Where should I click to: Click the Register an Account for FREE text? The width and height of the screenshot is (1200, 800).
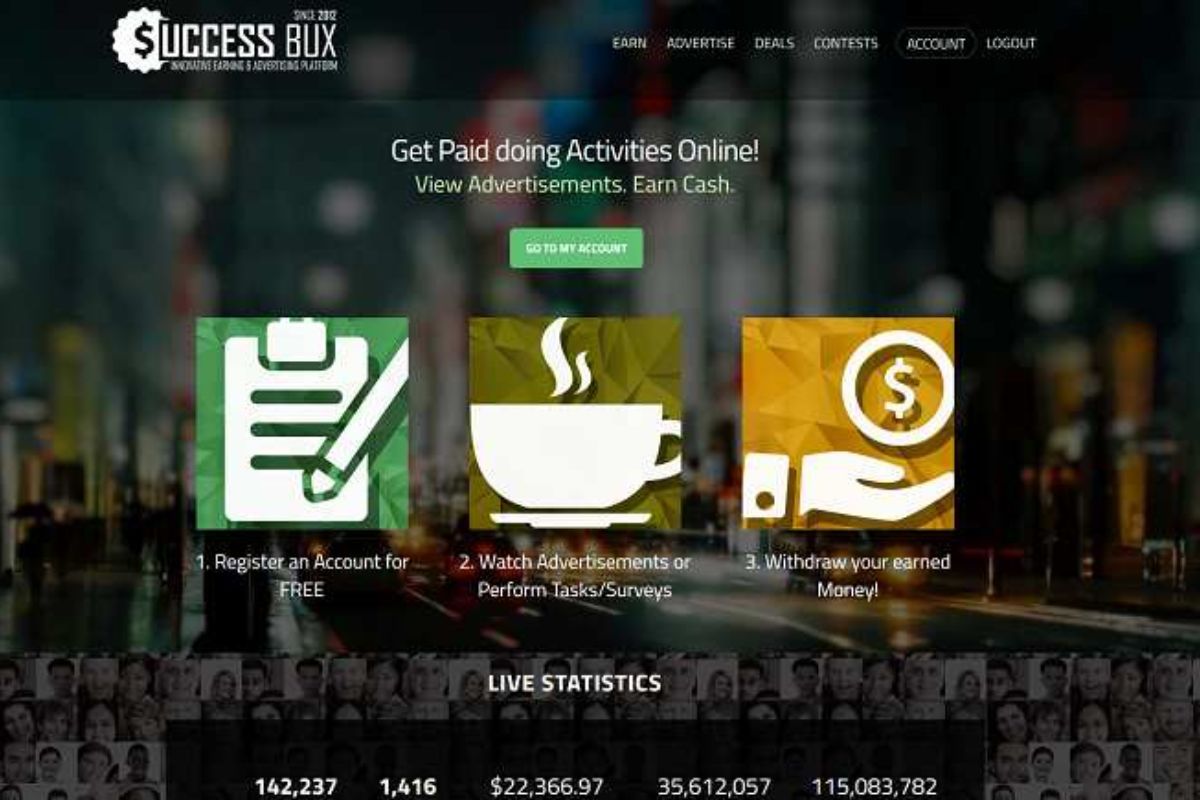point(302,576)
